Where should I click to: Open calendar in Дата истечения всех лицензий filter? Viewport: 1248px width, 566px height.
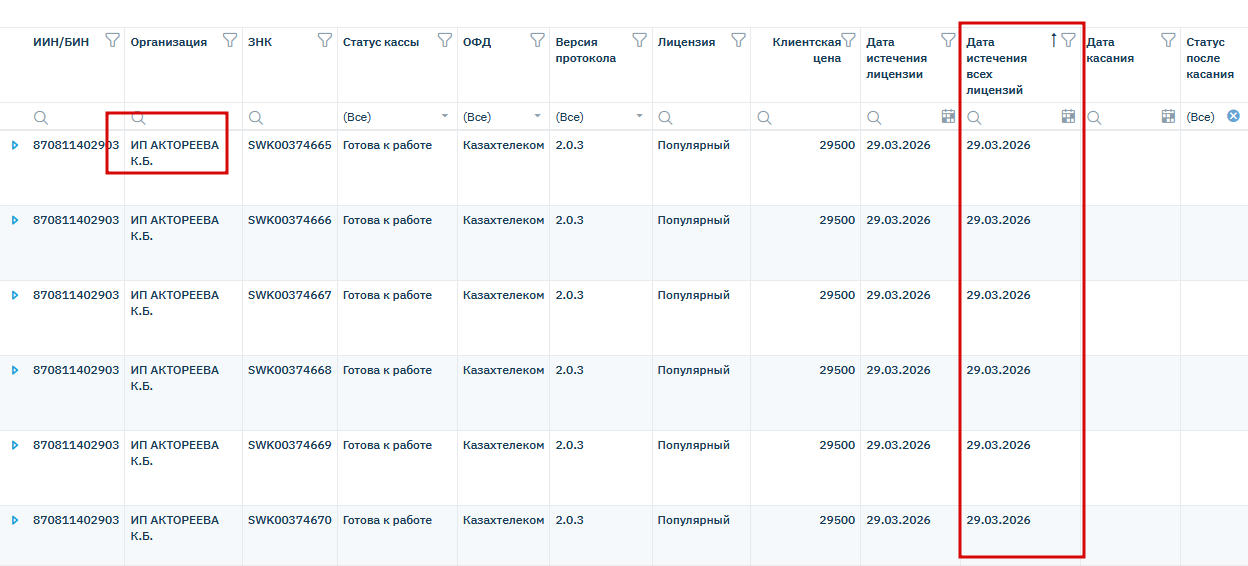pyautogui.click(x=1068, y=117)
